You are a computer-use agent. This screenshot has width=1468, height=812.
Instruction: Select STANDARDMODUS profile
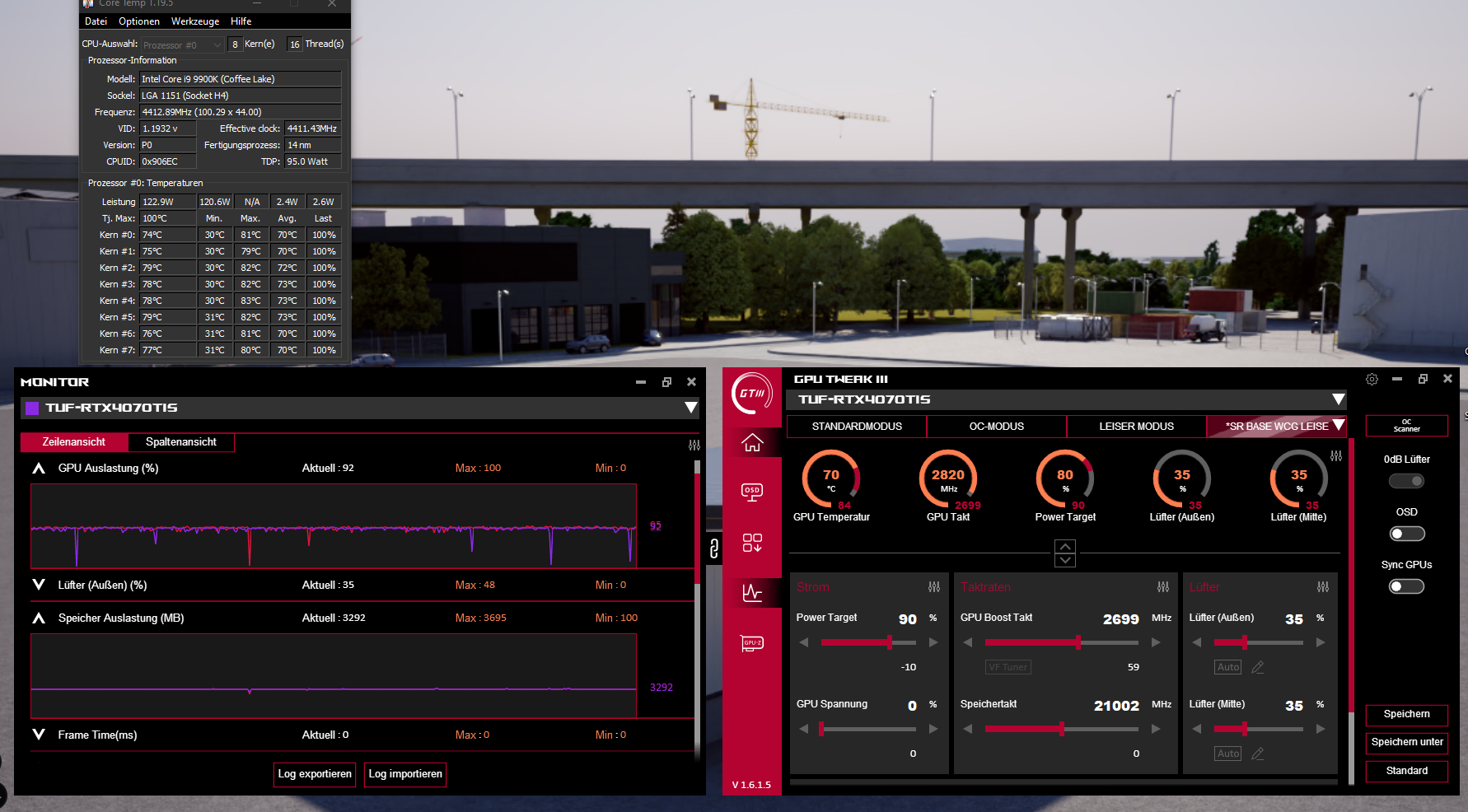pyautogui.click(x=857, y=427)
